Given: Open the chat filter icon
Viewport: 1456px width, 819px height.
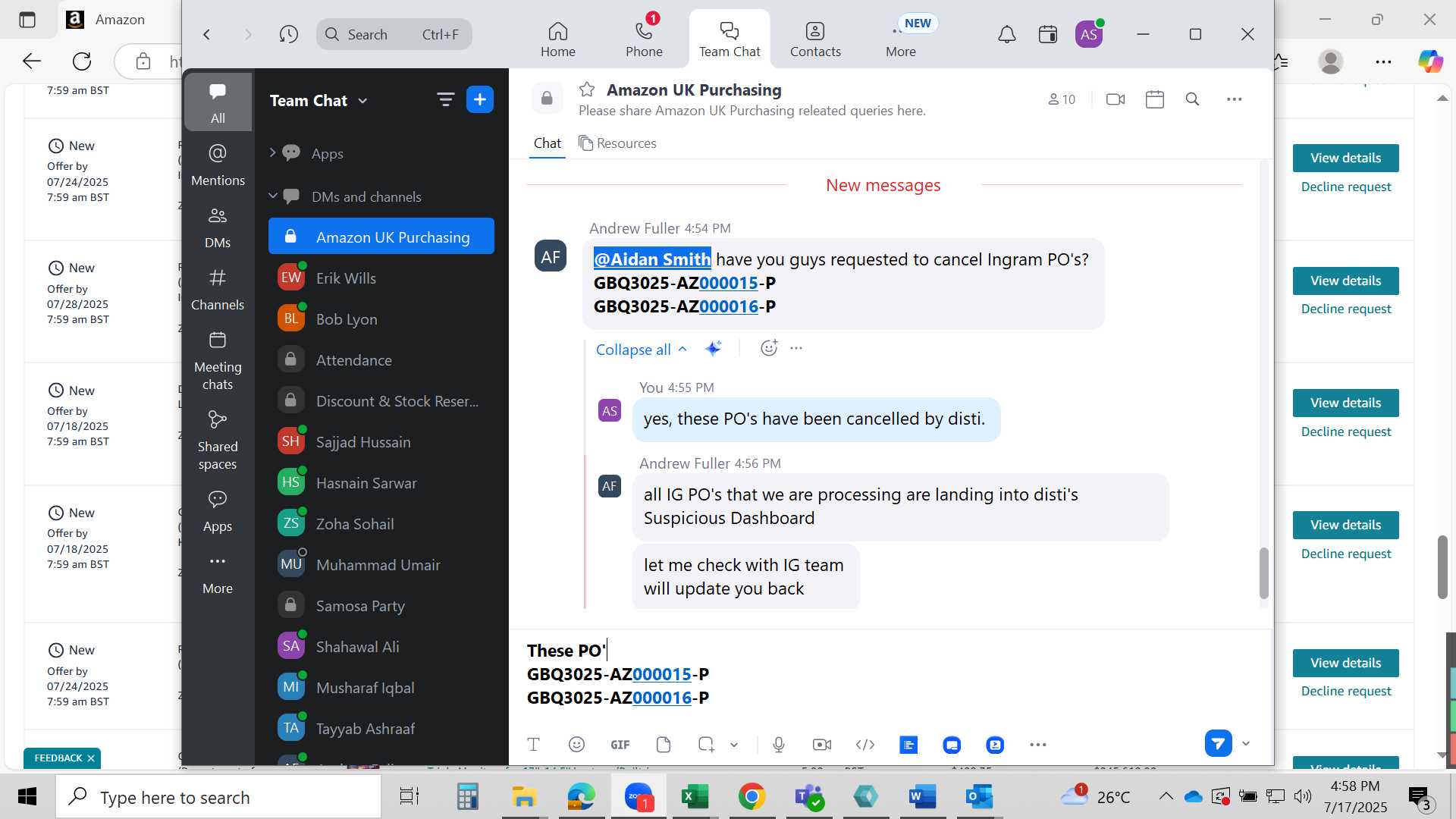Looking at the screenshot, I should click(445, 99).
